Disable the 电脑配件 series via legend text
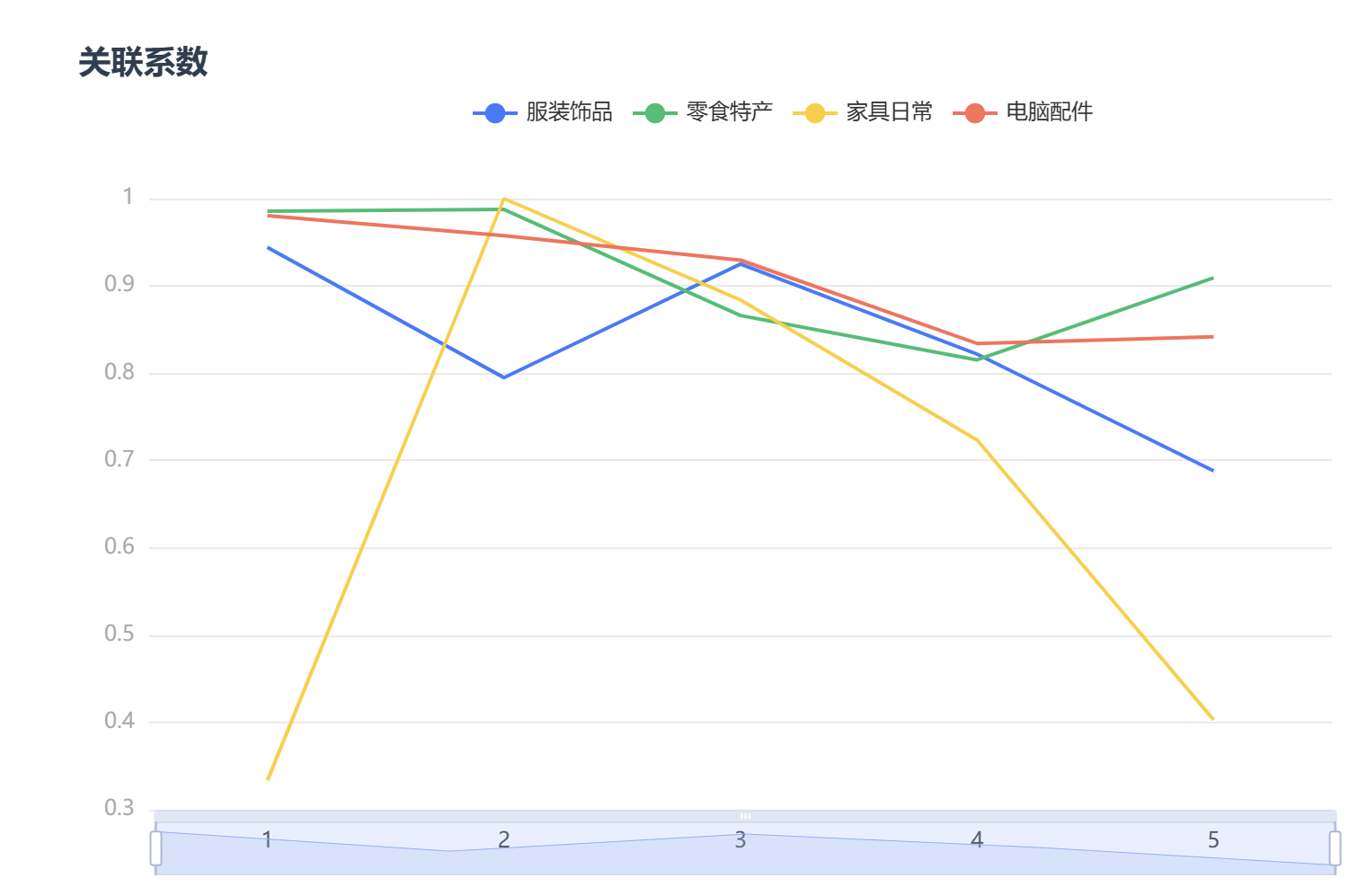Screen dimensions: 1367x896 pos(1049,112)
